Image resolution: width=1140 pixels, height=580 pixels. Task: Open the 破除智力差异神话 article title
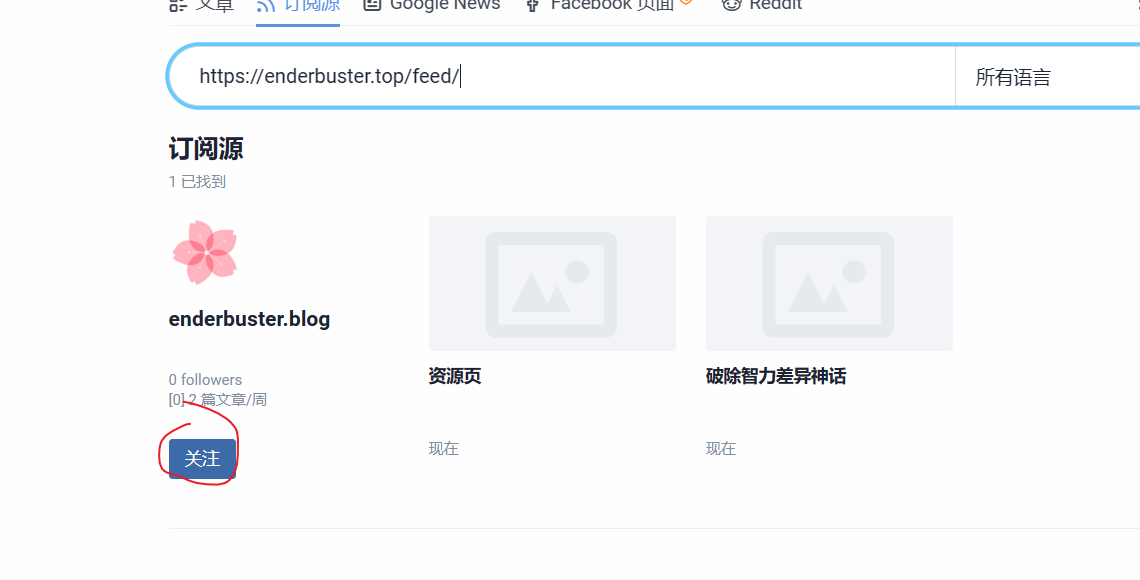[776, 376]
